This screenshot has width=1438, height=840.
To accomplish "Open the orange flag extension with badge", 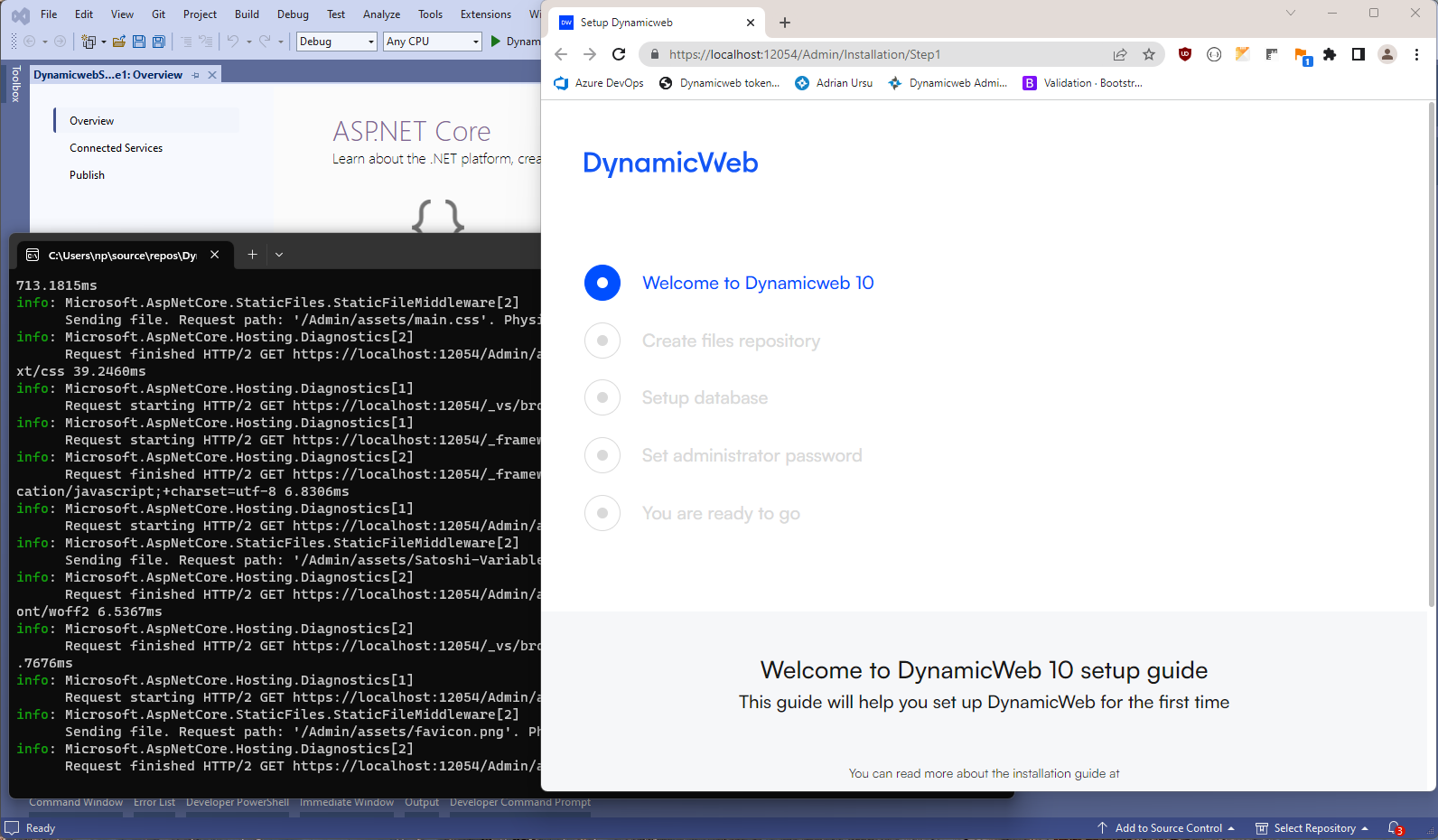I will (1302, 56).
